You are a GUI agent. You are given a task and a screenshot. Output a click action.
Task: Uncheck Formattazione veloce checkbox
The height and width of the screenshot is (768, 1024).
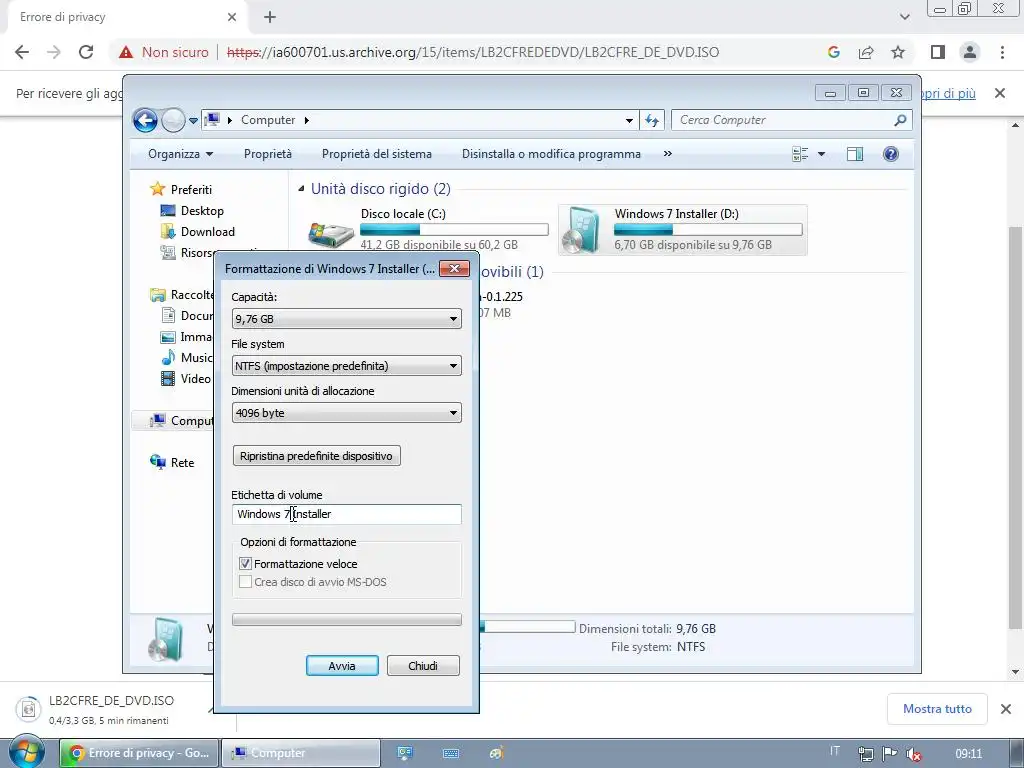tap(246, 564)
